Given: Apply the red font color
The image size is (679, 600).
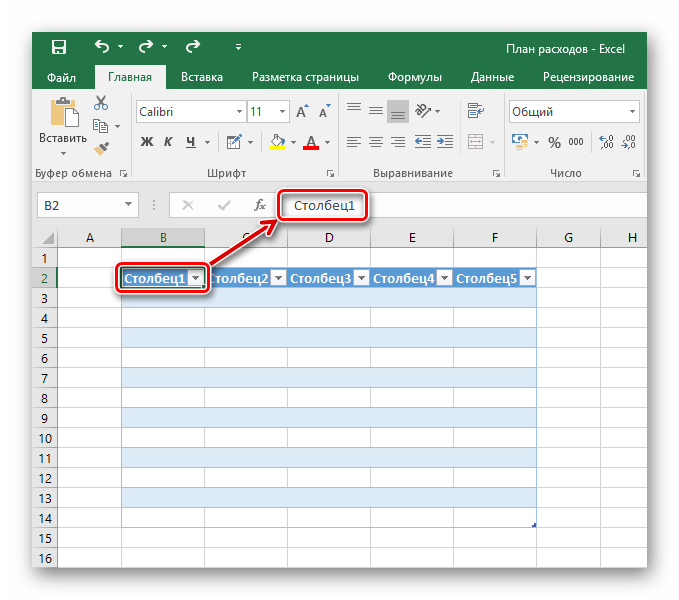Looking at the screenshot, I should [311, 142].
